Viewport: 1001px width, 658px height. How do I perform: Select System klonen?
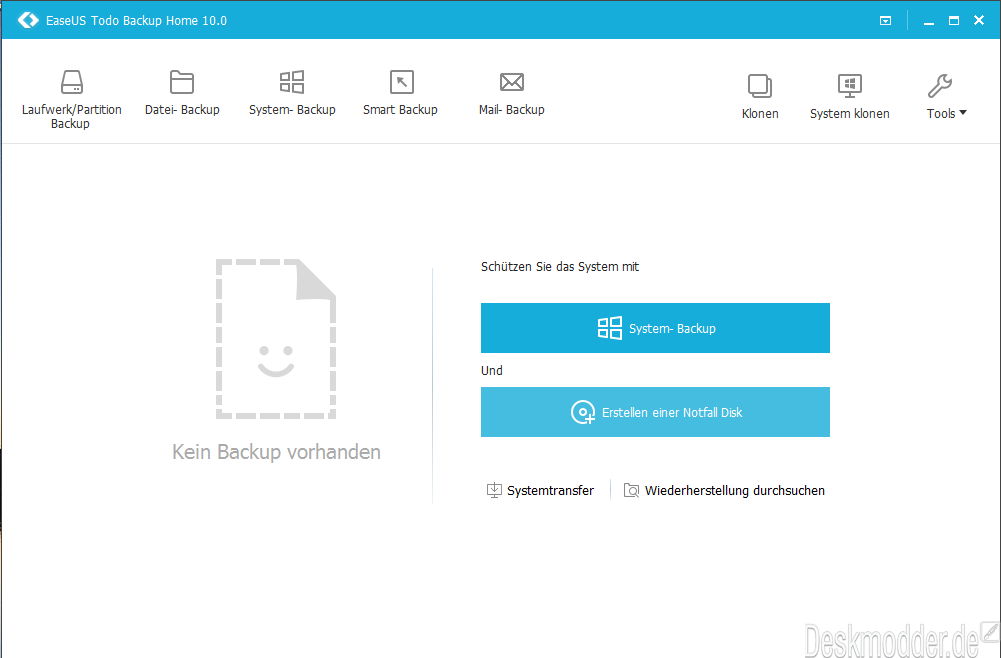coord(849,96)
